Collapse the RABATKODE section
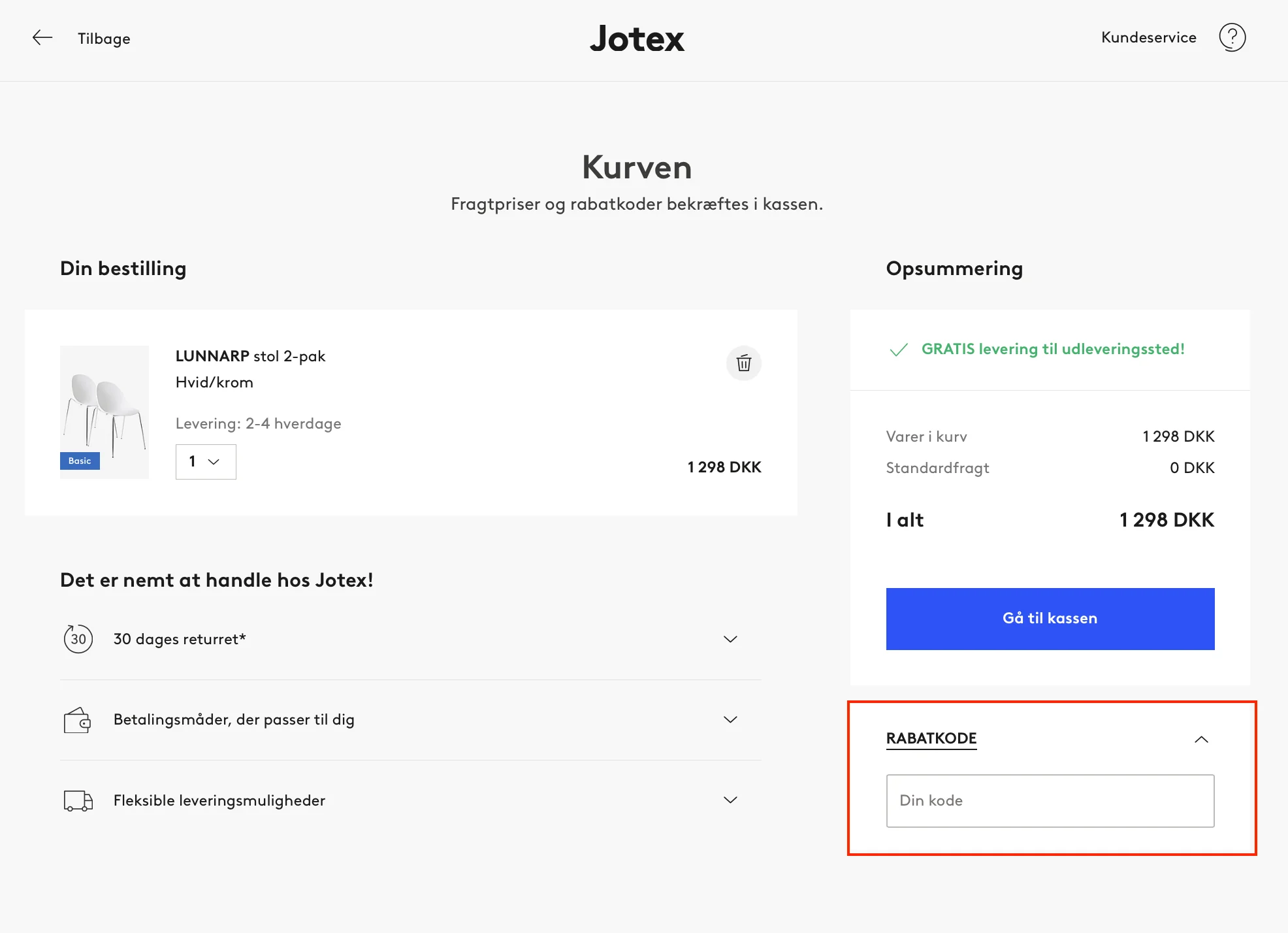Screen dimensions: 1288x933 1202,739
